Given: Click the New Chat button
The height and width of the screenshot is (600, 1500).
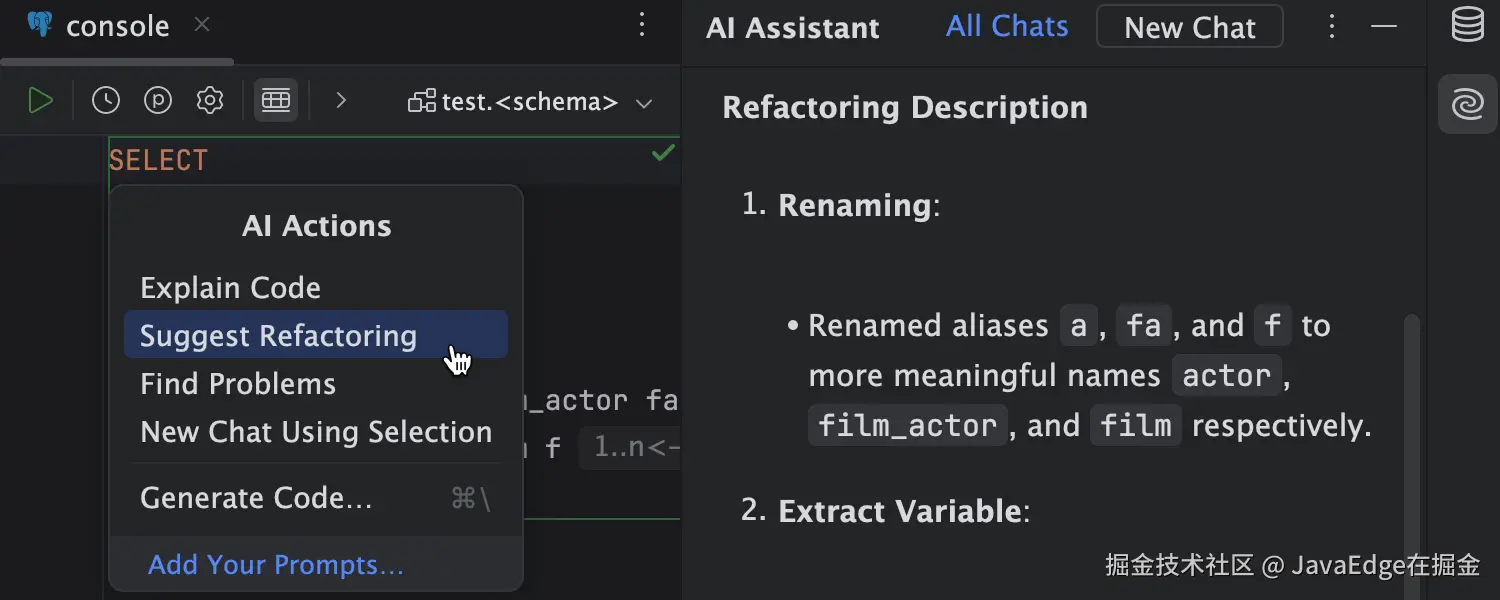Looking at the screenshot, I should (1189, 27).
